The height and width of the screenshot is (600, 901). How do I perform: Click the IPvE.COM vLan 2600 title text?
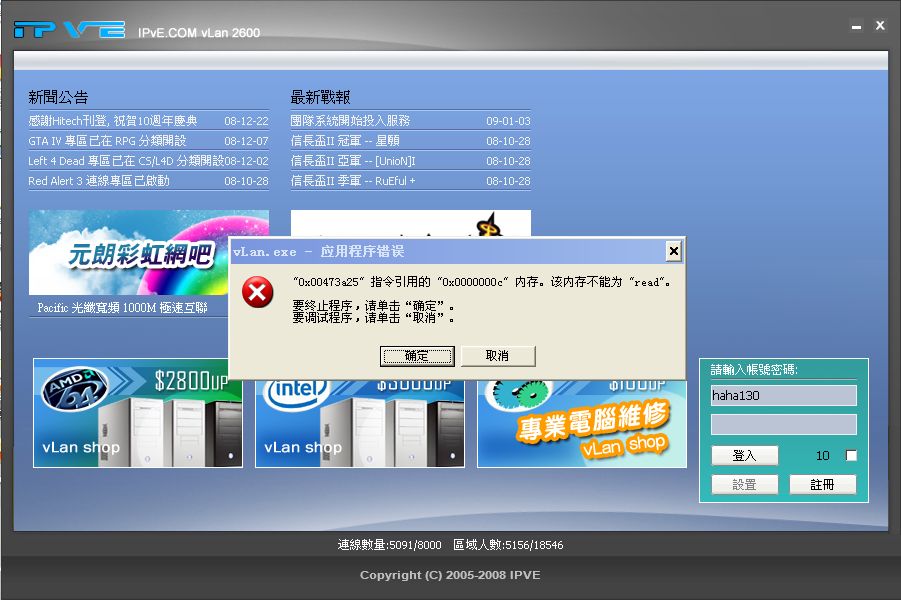(x=199, y=33)
